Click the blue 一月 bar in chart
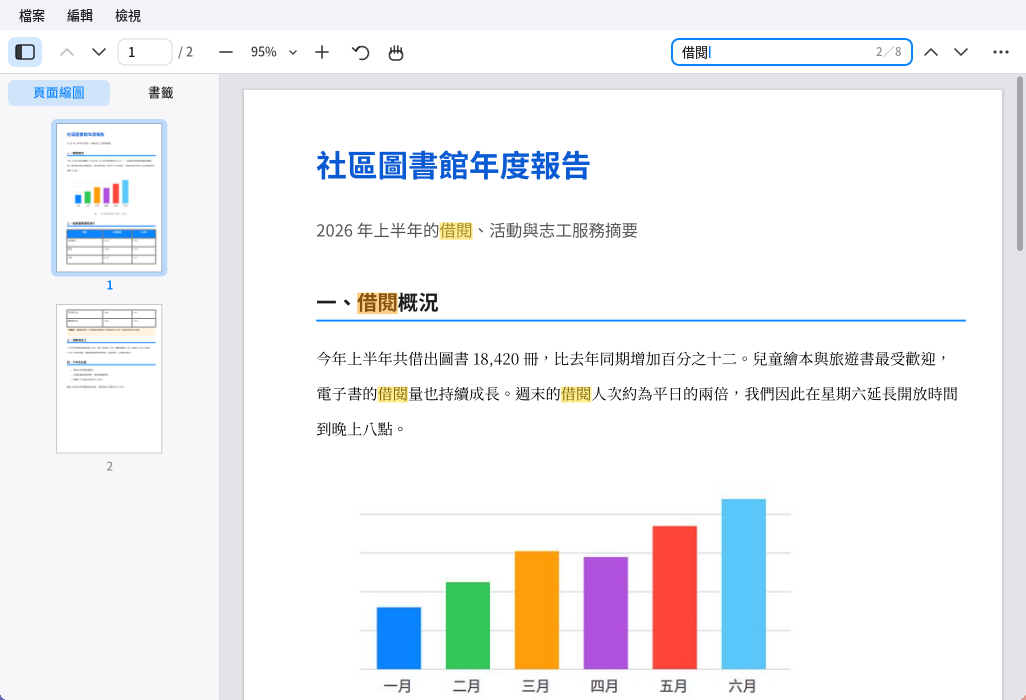The height and width of the screenshot is (700, 1026). pyautogui.click(x=398, y=638)
